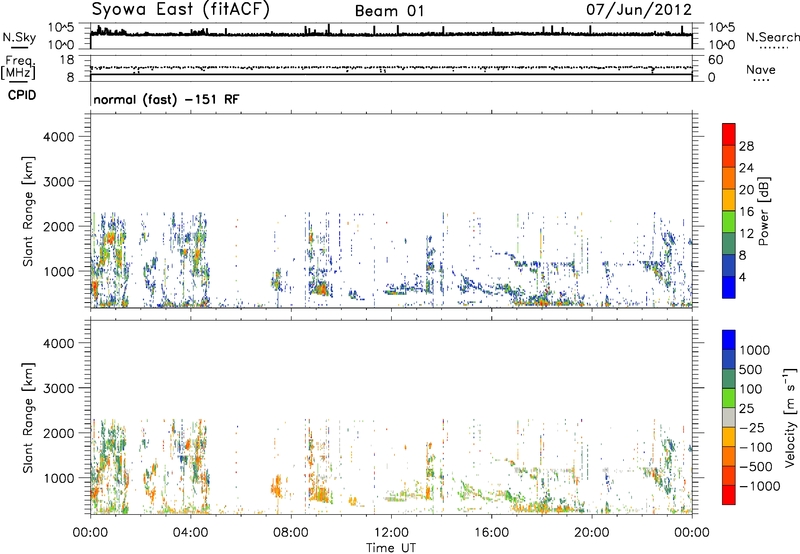The height and width of the screenshot is (554, 800).
Task: Click the 'normal (fast) -151 RF' text
Action: point(166,99)
